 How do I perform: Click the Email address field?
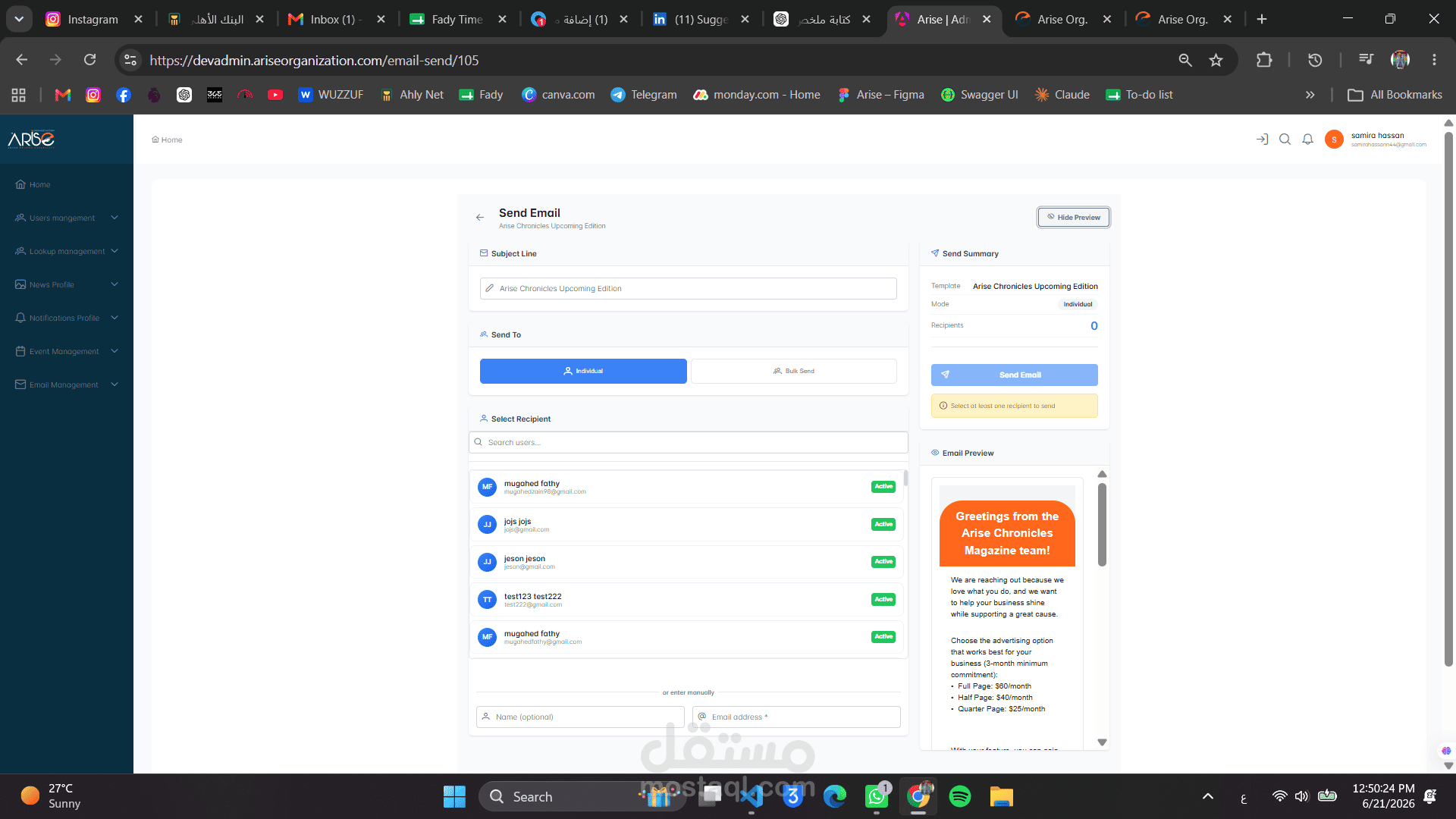pos(796,717)
